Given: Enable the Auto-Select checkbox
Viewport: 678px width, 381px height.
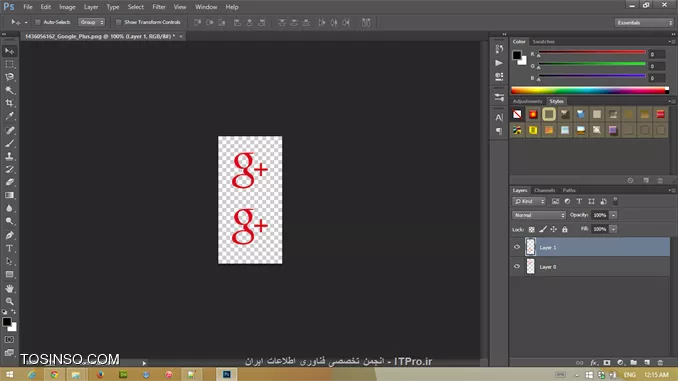Looking at the screenshot, I should pyautogui.click(x=38, y=22).
